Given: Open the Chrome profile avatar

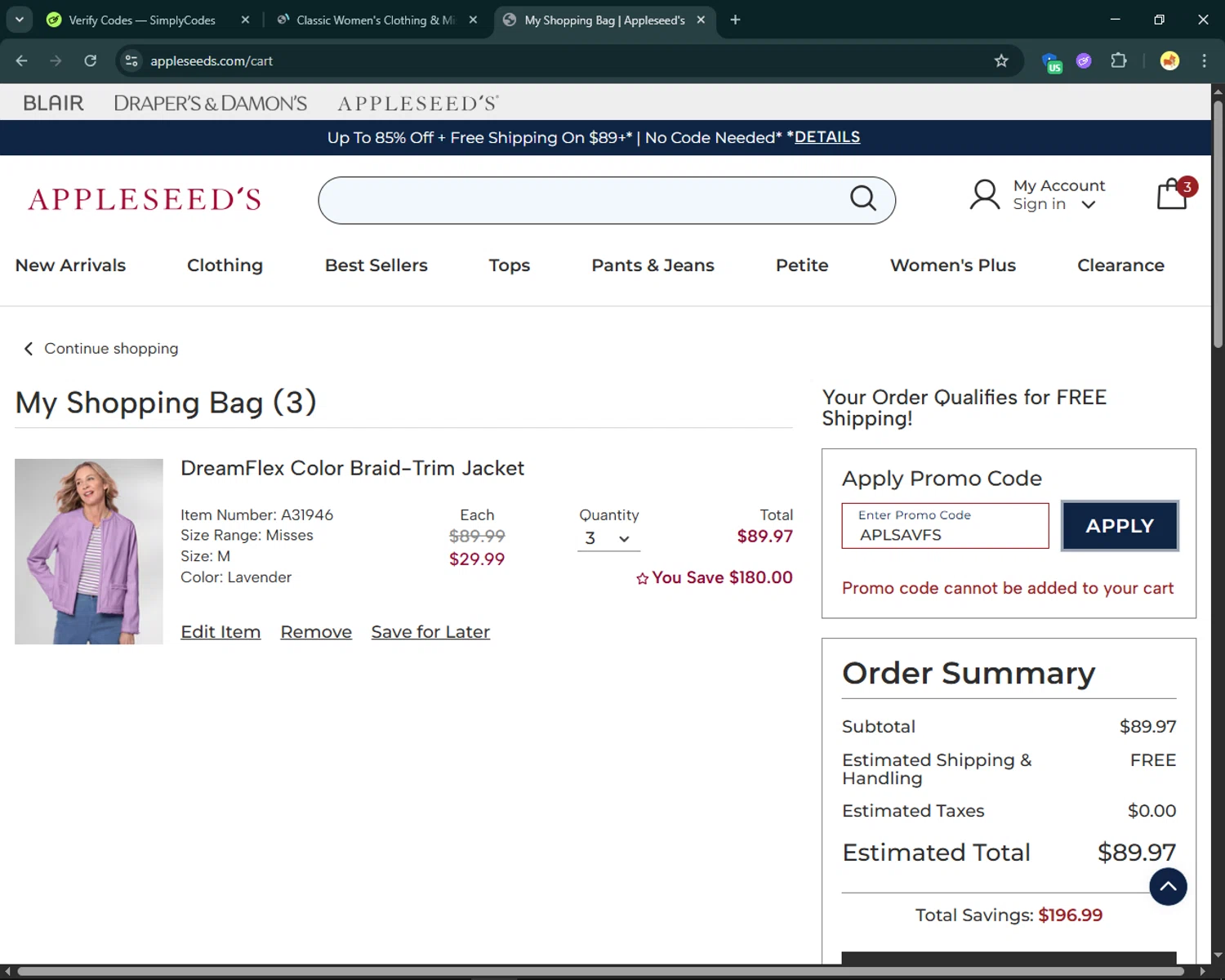Looking at the screenshot, I should [1169, 60].
